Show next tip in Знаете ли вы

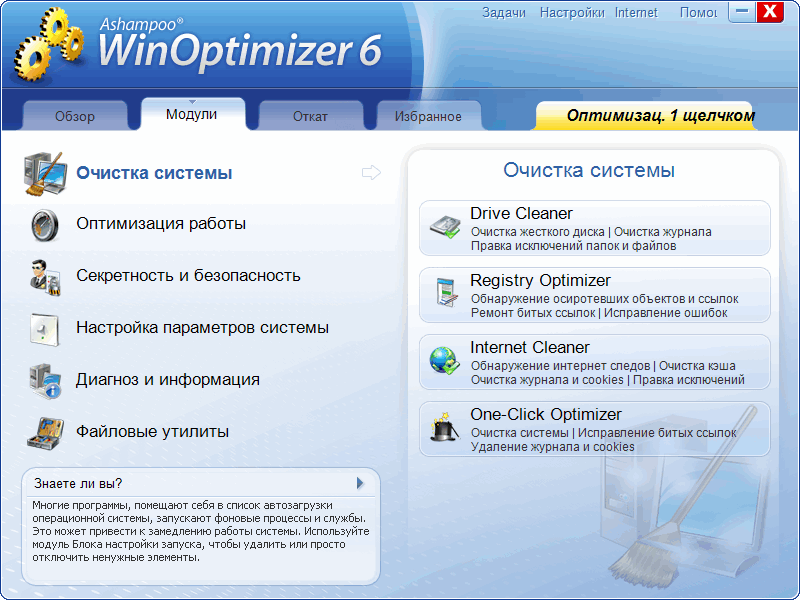pos(360,483)
